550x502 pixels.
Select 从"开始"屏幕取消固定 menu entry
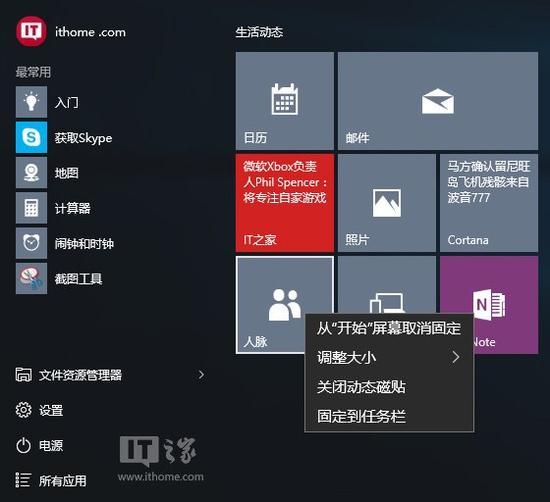389,328
